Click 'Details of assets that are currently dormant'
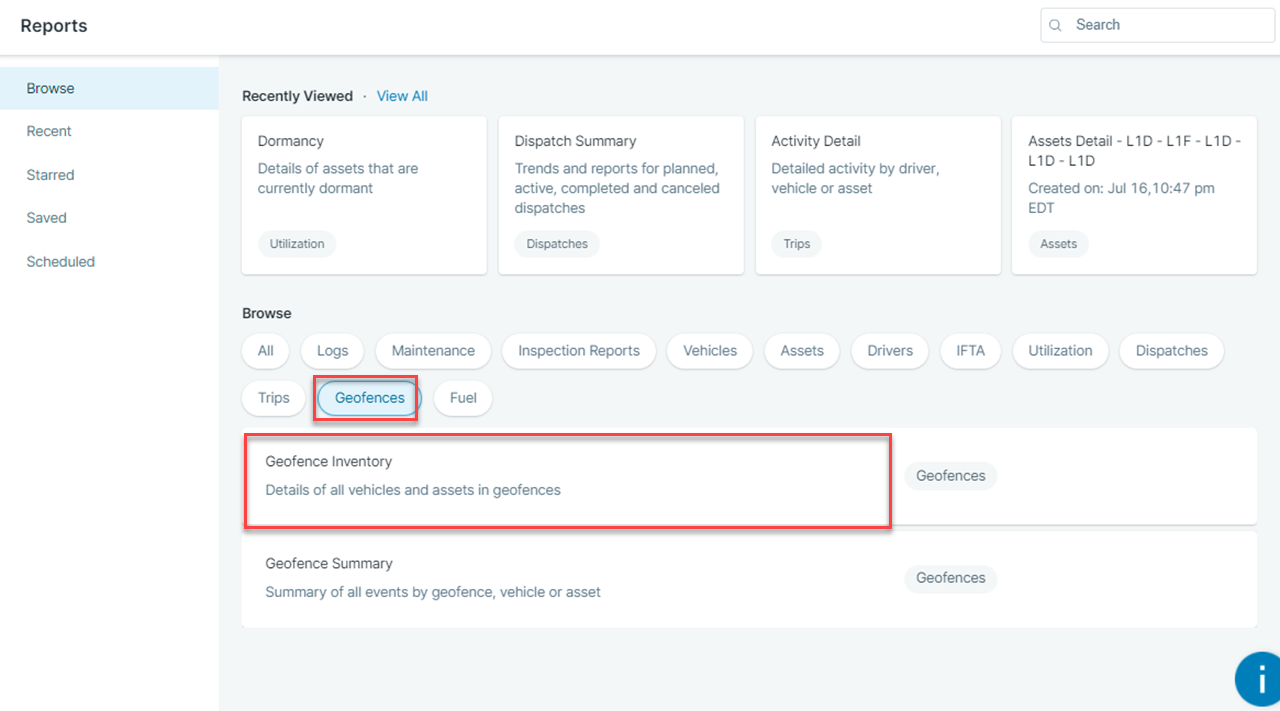 pyautogui.click(x=338, y=178)
